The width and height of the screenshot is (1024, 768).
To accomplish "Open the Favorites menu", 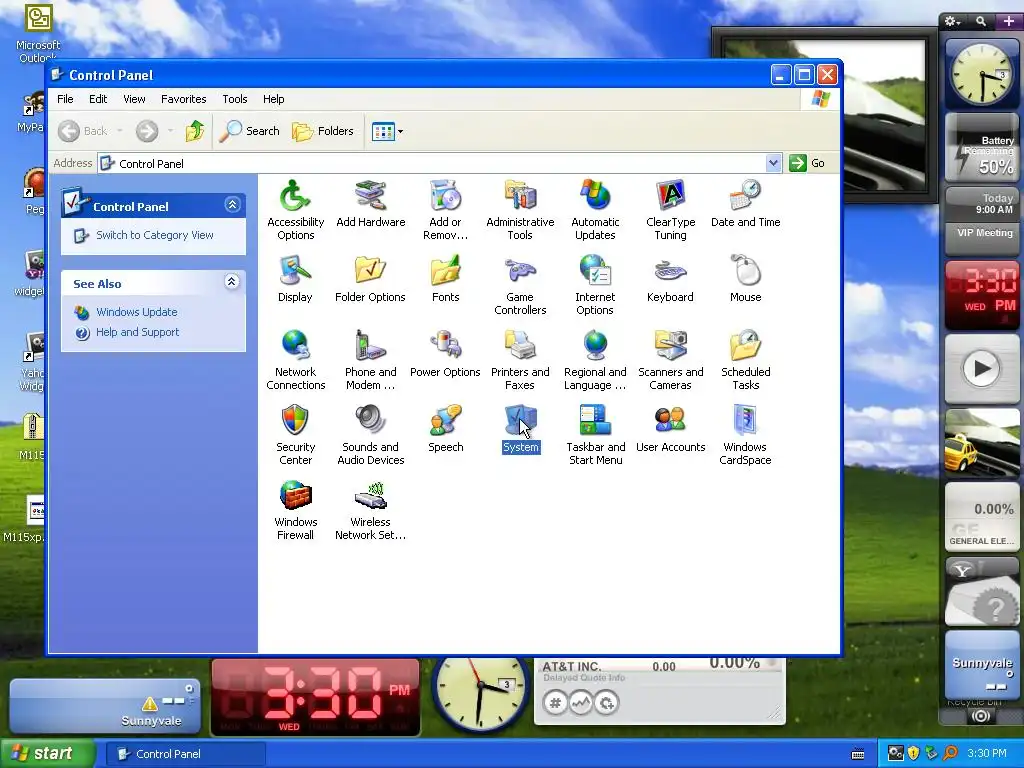I will [x=184, y=99].
